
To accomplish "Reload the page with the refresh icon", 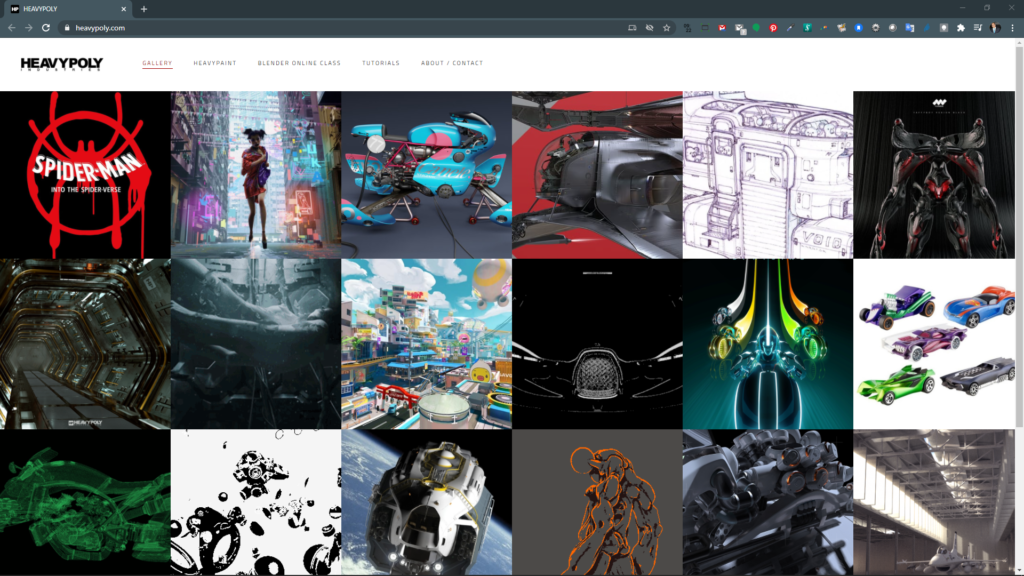I will point(46,28).
